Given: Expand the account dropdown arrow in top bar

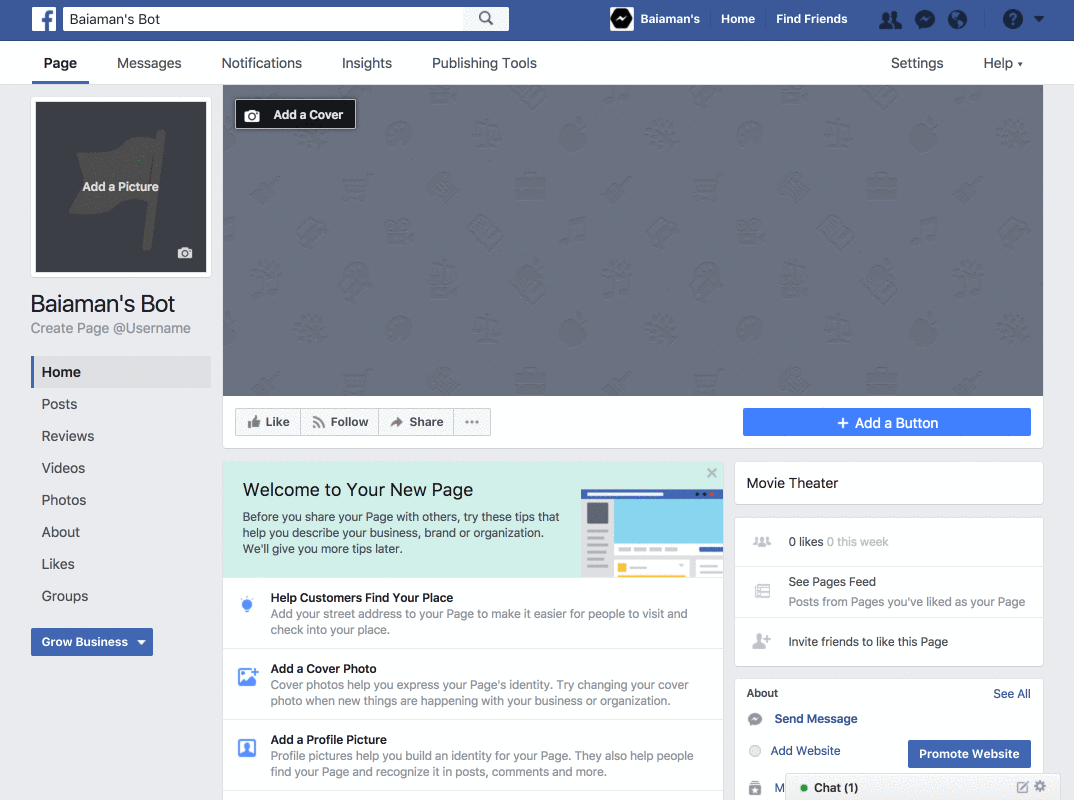Looking at the screenshot, I should pyautogui.click(x=1039, y=19).
